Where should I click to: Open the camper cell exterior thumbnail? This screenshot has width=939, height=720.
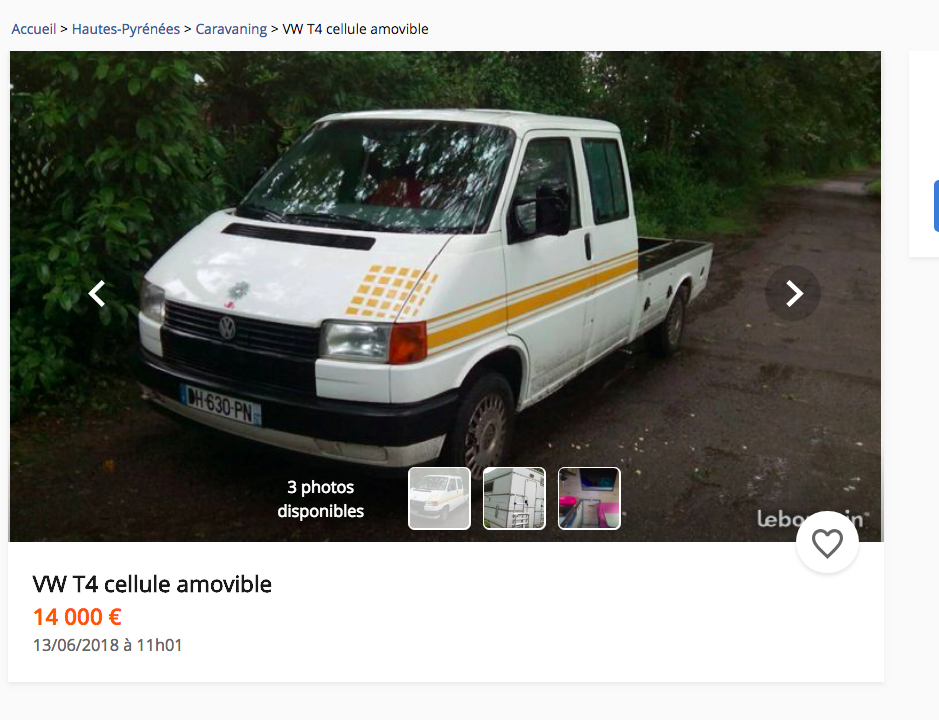514,498
